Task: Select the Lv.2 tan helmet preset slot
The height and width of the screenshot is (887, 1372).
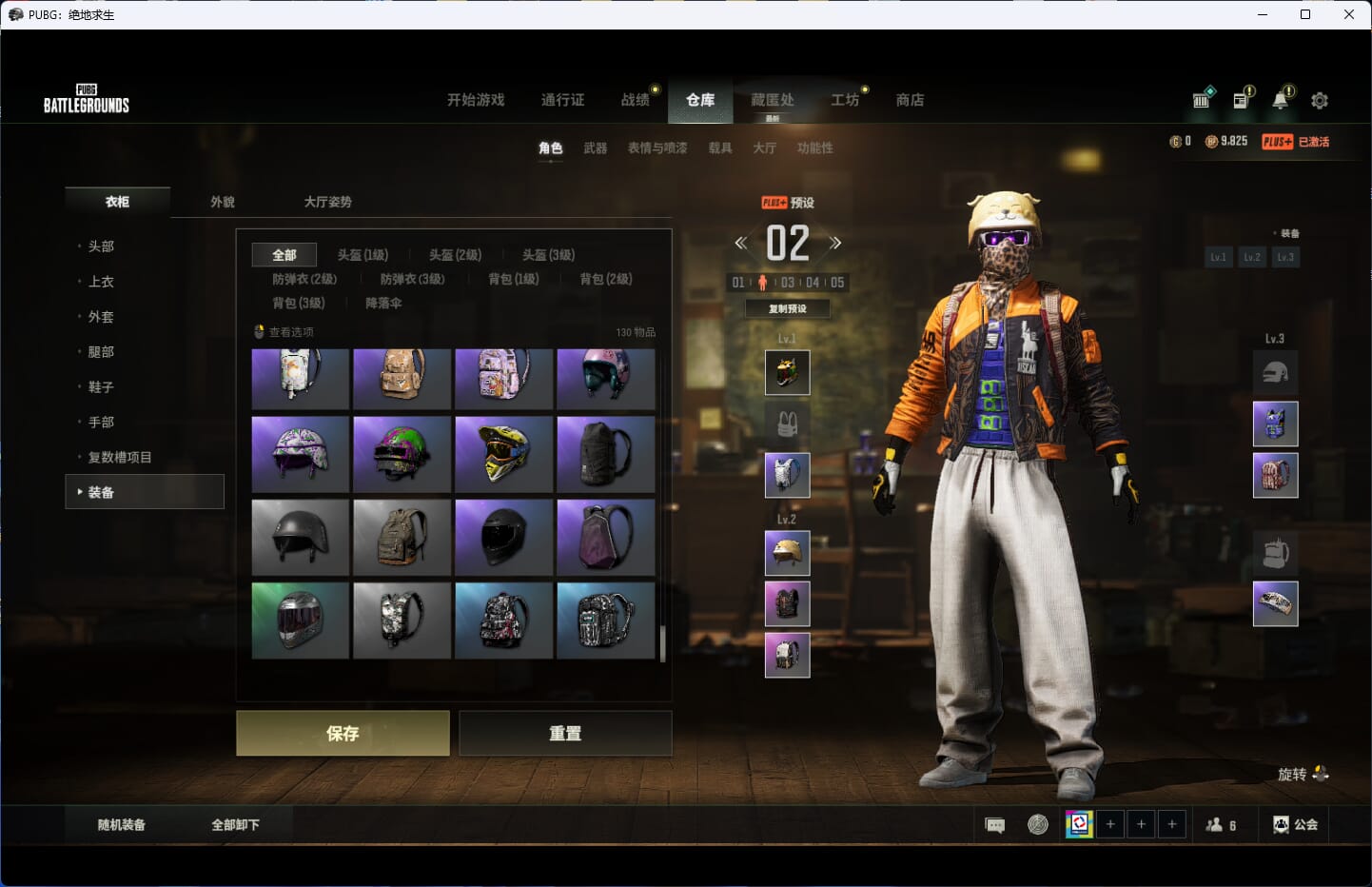Action: click(788, 553)
